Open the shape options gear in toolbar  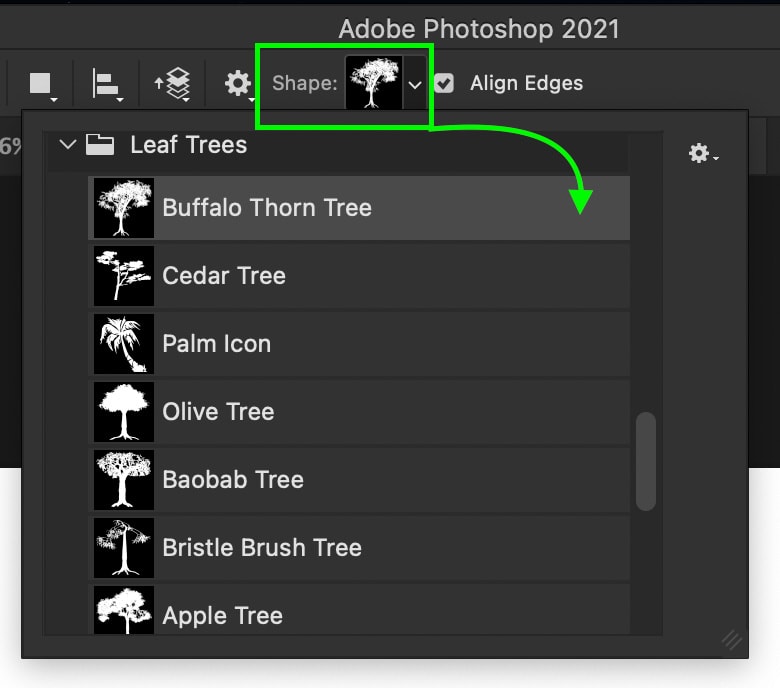239,84
